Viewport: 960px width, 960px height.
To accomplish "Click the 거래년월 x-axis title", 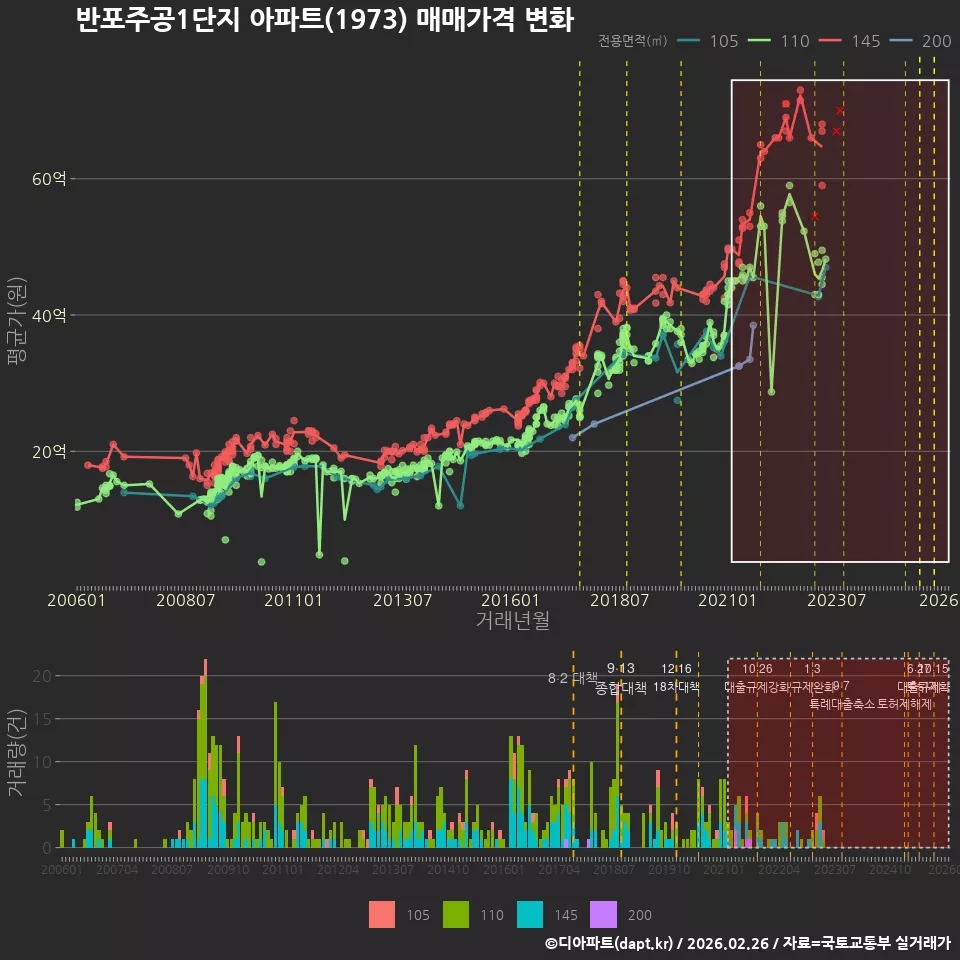I will [512, 620].
